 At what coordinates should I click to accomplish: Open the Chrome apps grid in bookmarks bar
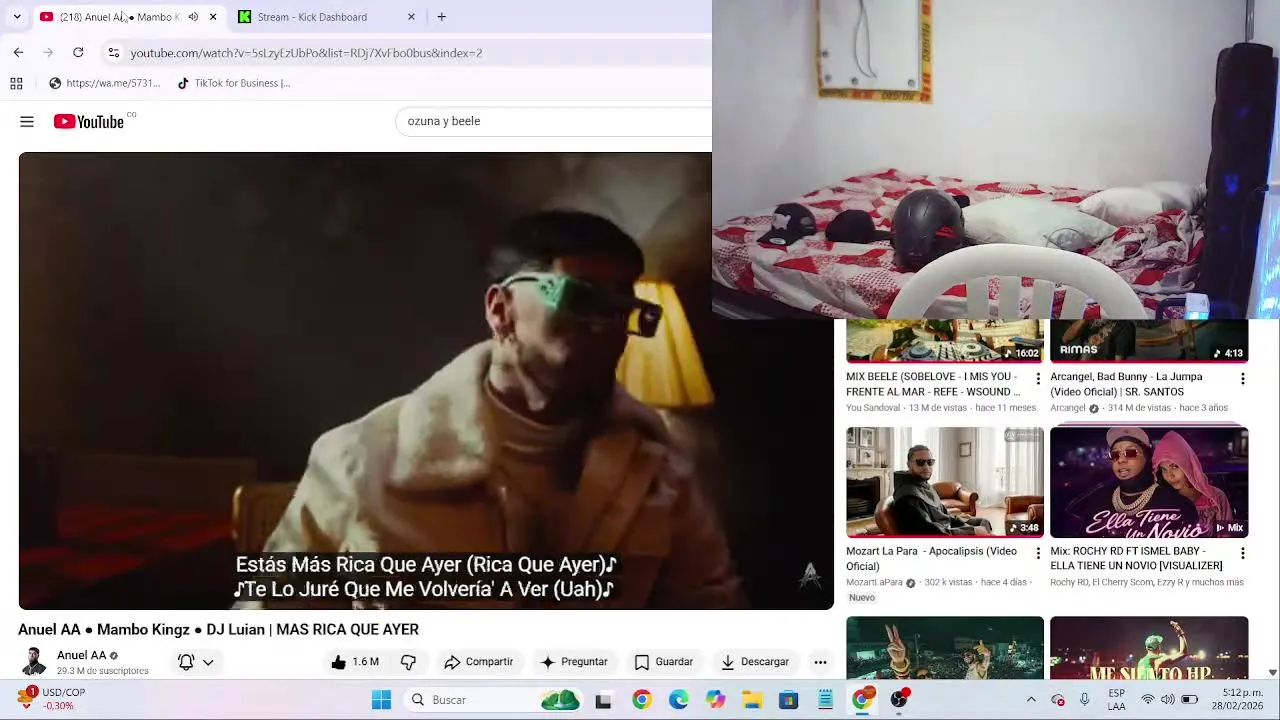[16, 83]
